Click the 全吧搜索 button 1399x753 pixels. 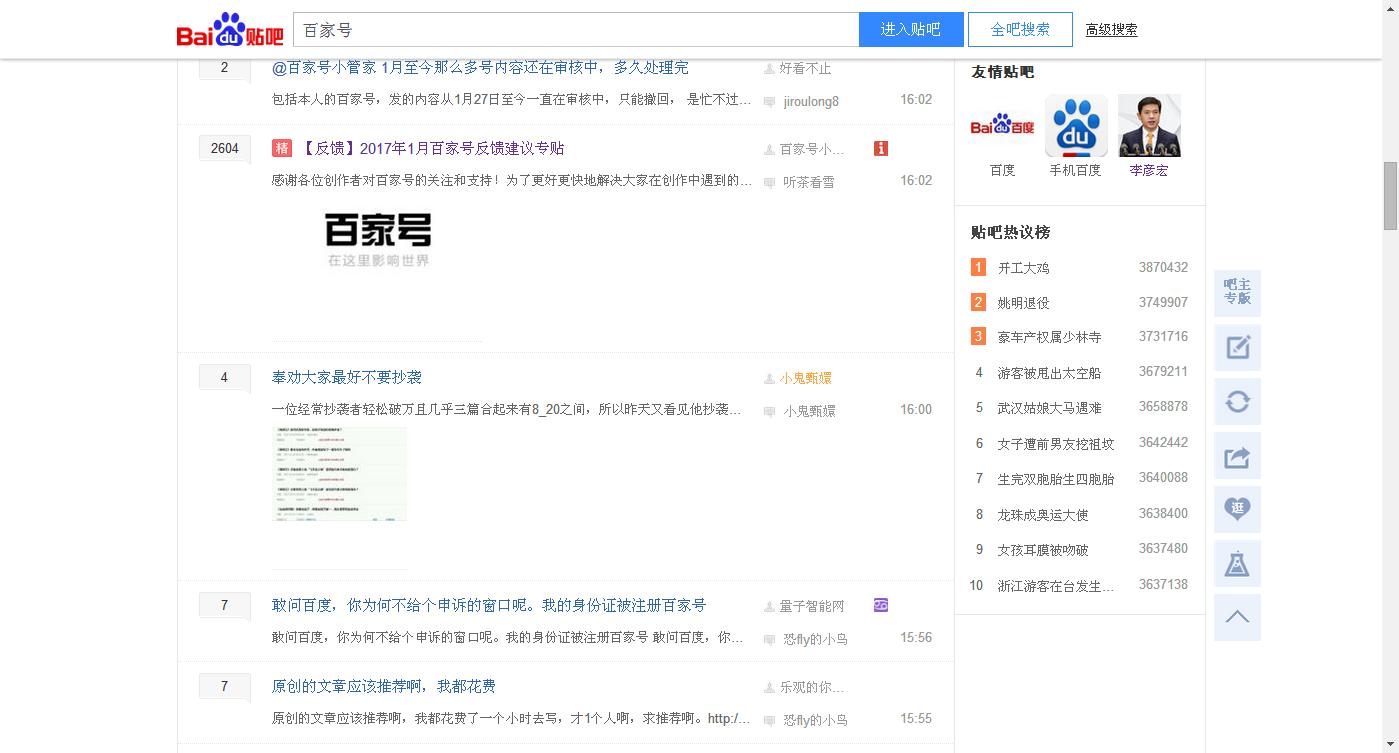tap(1020, 29)
